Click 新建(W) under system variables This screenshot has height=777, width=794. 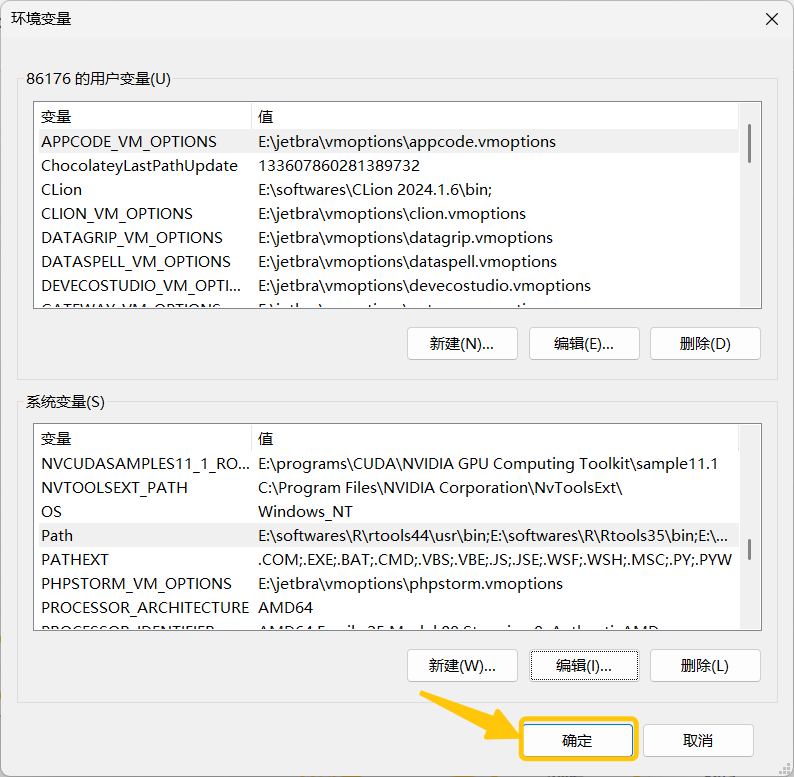click(462, 665)
